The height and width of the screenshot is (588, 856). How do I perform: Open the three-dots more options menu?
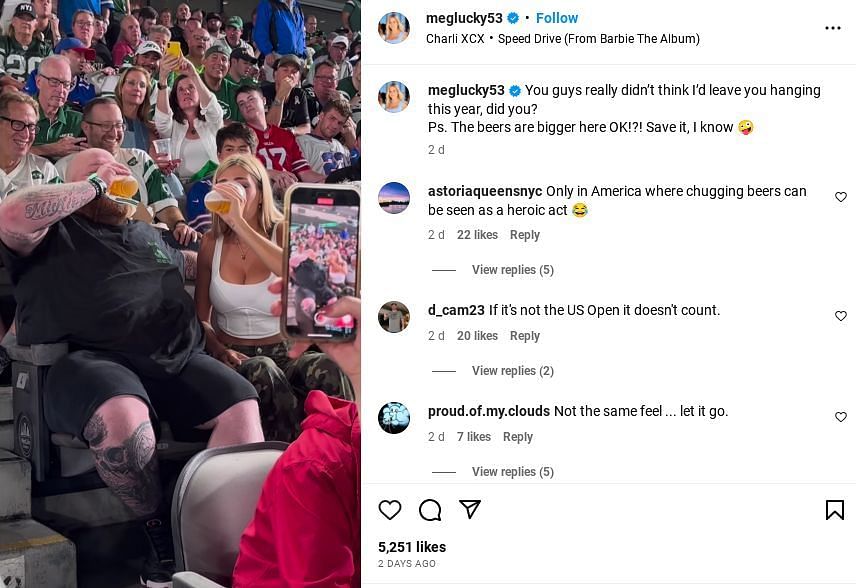coord(833,28)
